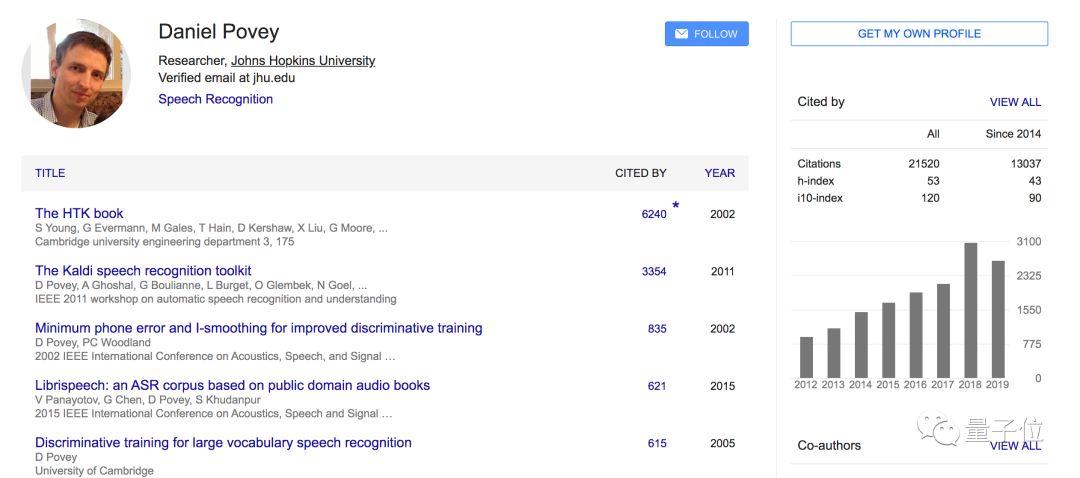The width and height of the screenshot is (1080, 478).
Task: Open The HTK book article
Action: tap(79, 213)
